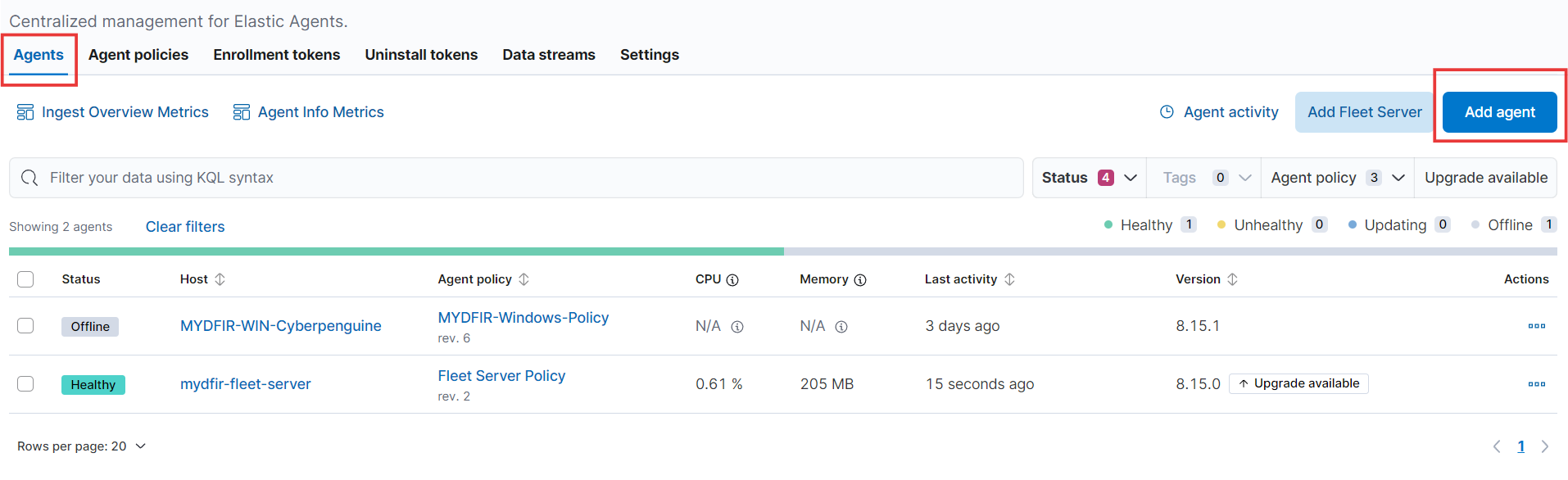Open the Agent activity link

[1231, 112]
